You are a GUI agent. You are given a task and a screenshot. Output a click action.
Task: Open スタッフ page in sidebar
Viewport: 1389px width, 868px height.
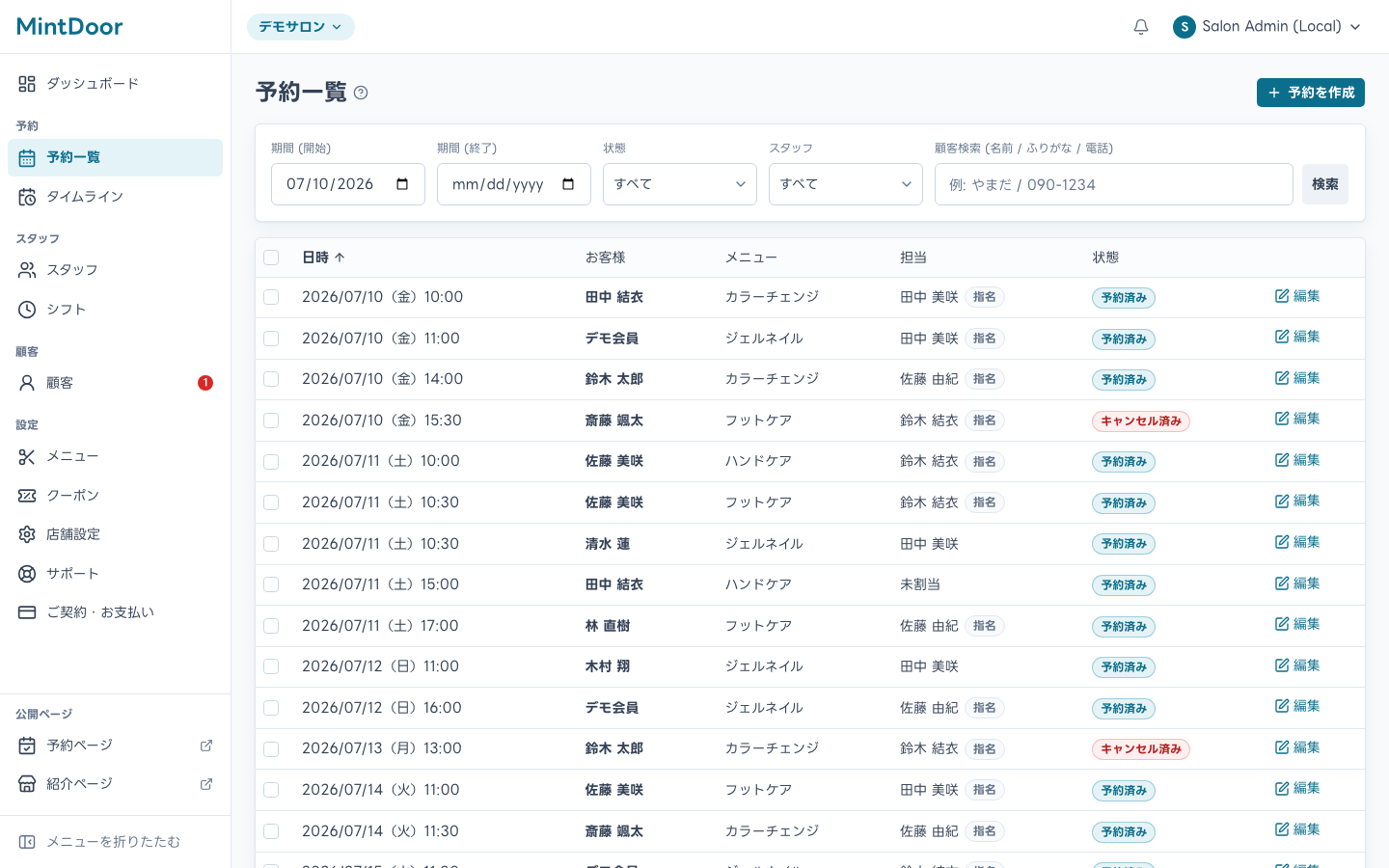[115, 270]
